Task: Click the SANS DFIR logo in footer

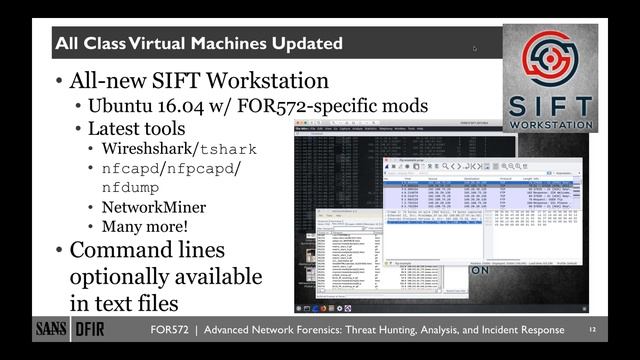Action: [70, 329]
